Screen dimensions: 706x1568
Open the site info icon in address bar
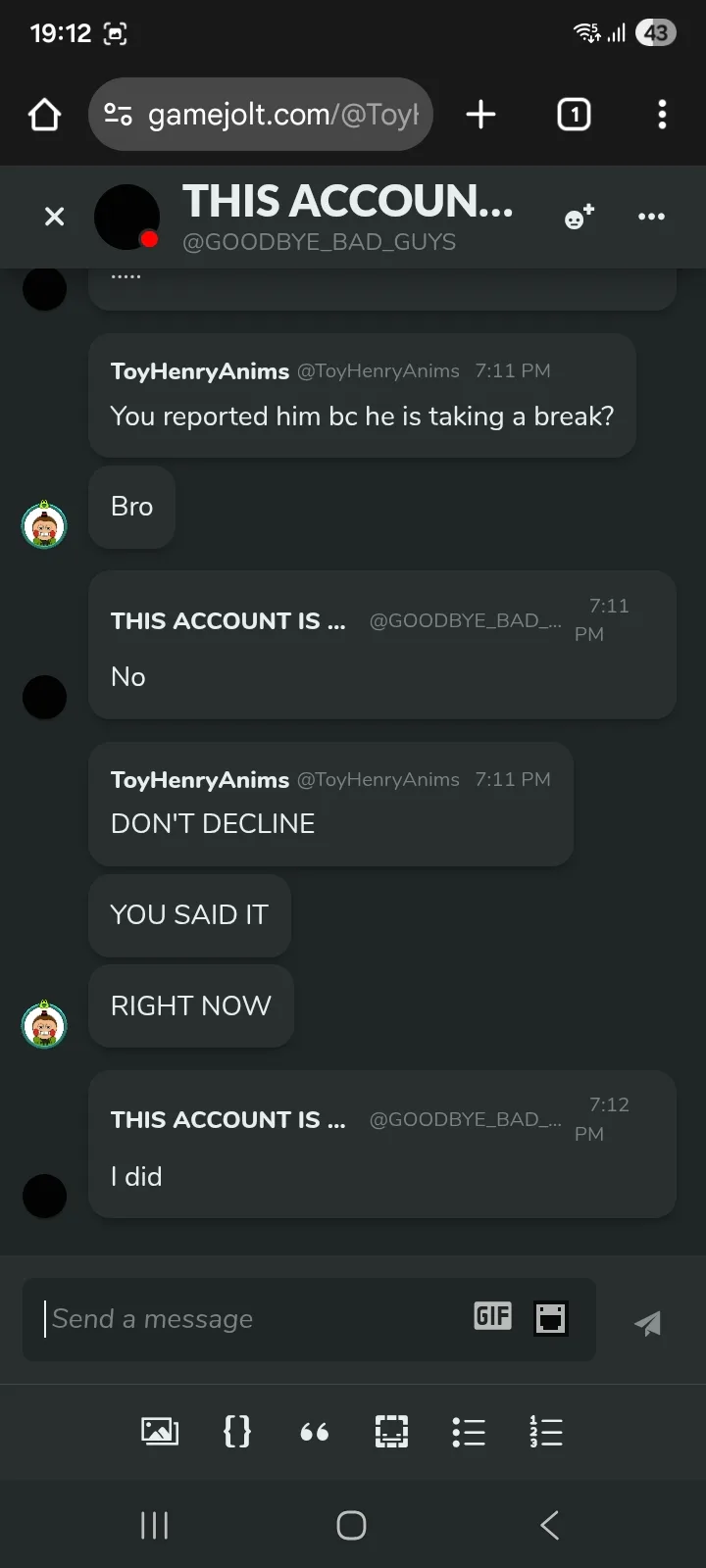tap(119, 115)
